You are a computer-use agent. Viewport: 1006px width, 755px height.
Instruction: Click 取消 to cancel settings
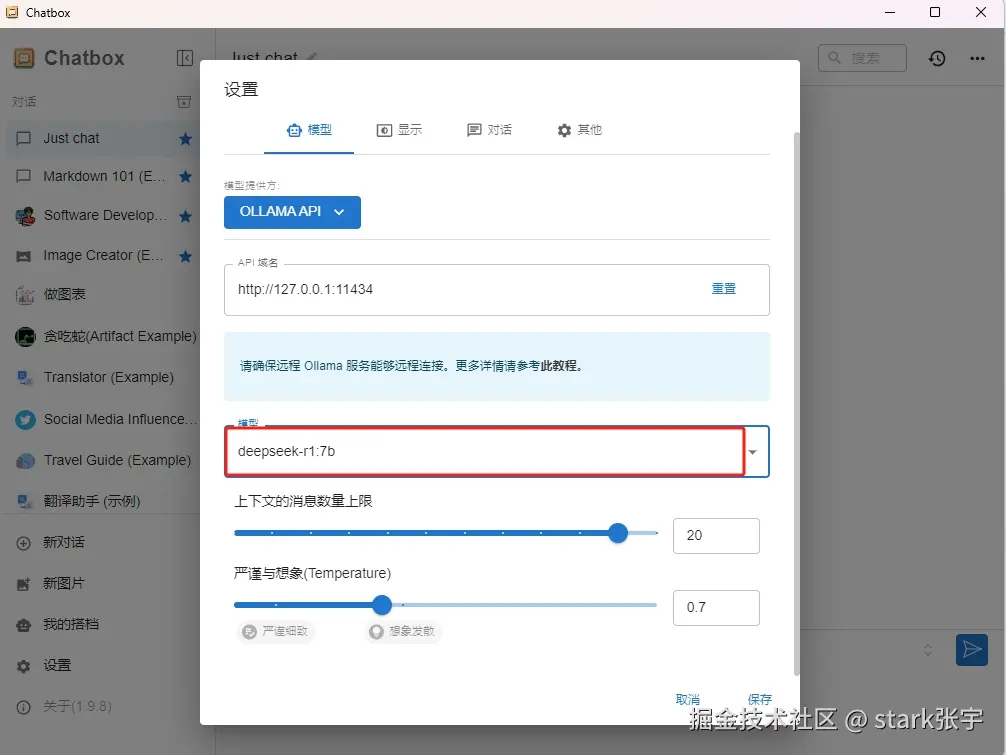click(687, 699)
